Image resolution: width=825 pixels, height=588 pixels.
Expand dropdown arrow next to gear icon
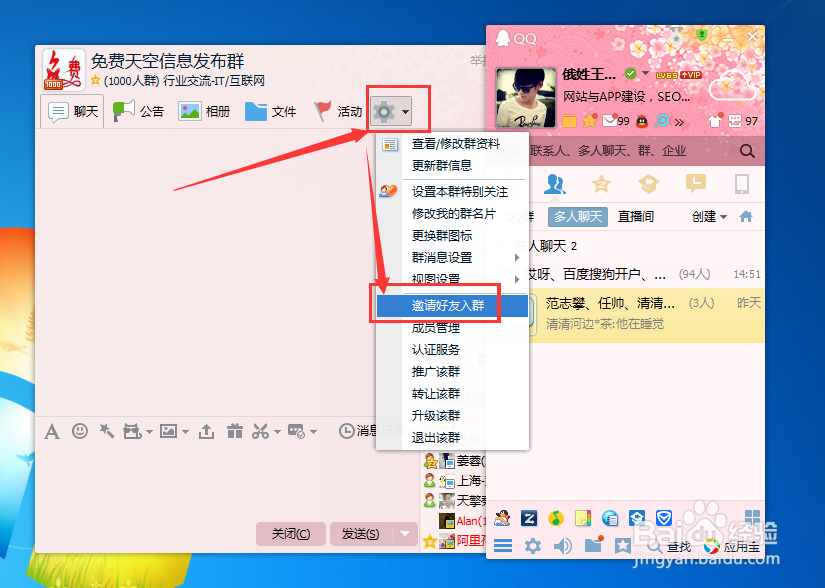405,112
